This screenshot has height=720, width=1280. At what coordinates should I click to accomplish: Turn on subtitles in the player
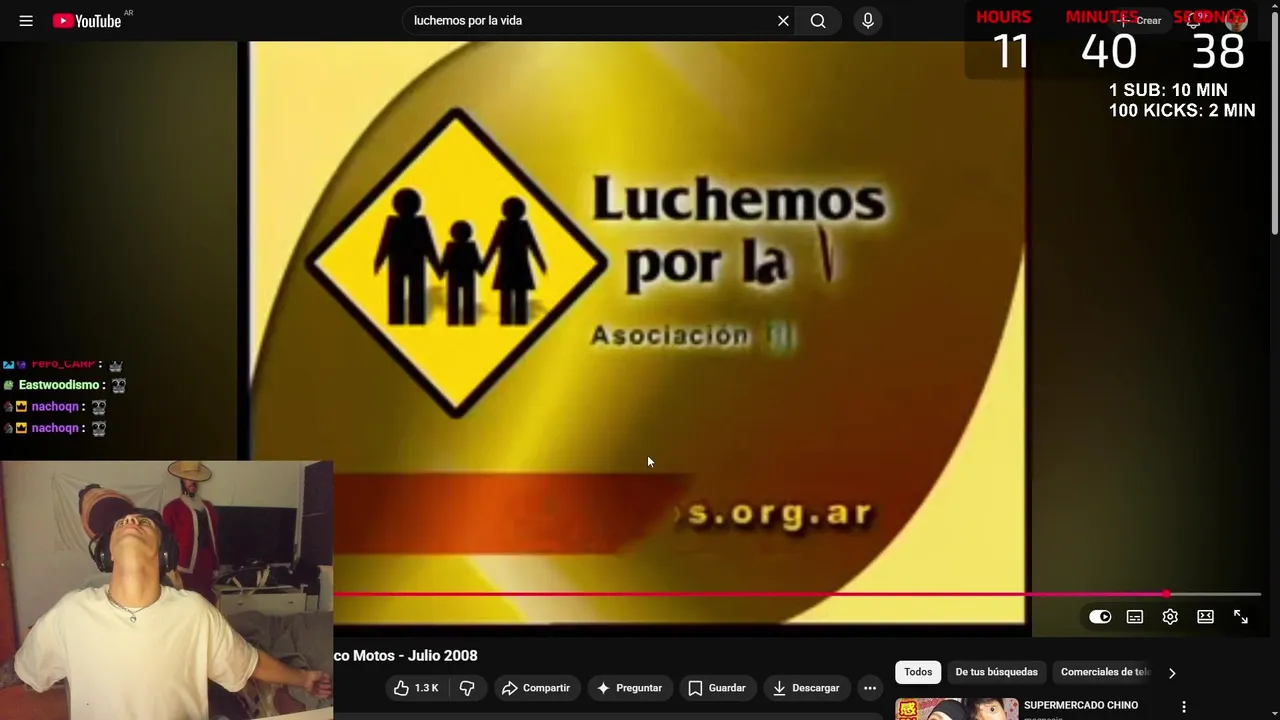pyautogui.click(x=1135, y=617)
